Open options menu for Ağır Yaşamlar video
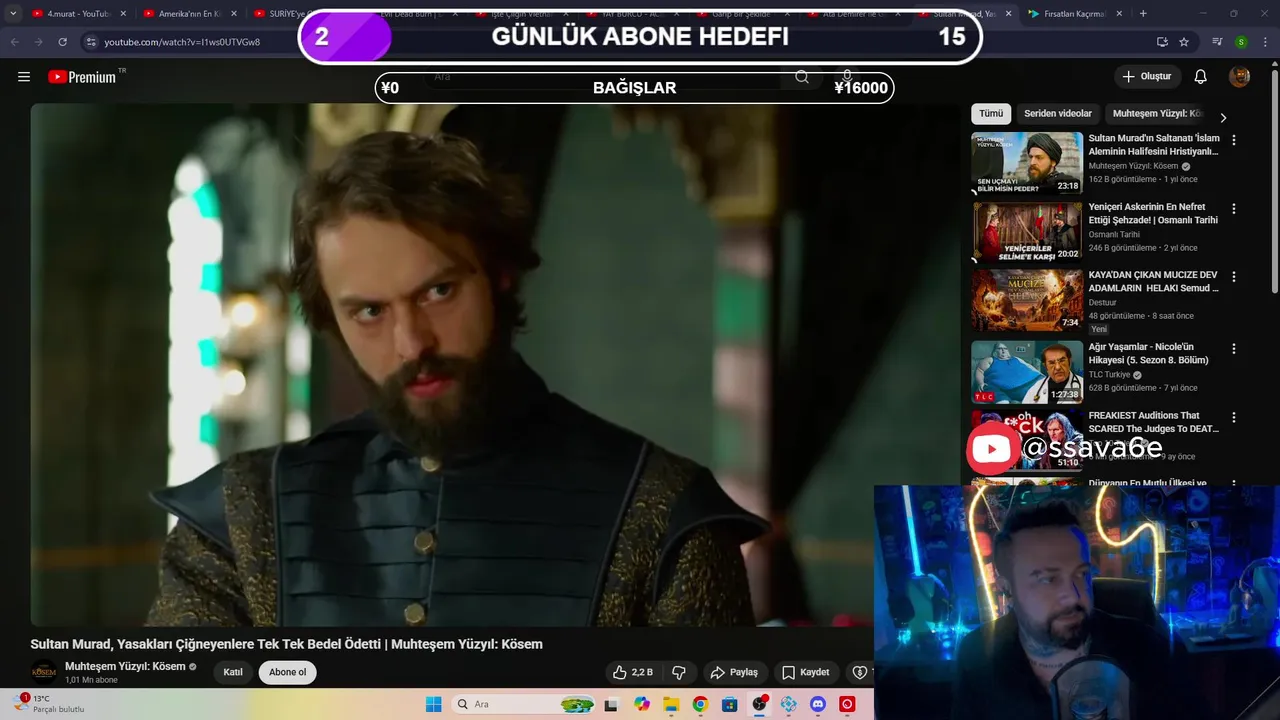Viewport: 1280px width, 720px height. tap(1234, 349)
